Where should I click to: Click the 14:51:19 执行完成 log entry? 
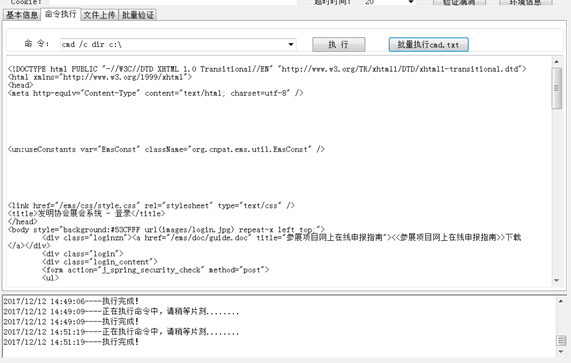71,342
